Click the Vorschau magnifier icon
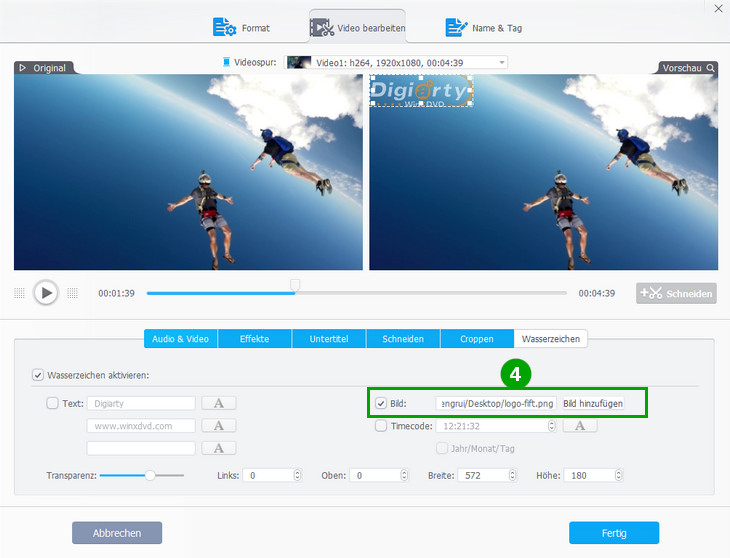 [711, 68]
